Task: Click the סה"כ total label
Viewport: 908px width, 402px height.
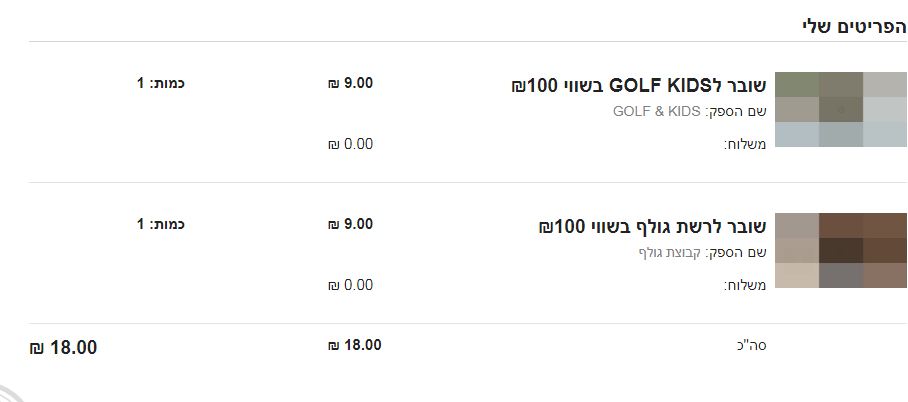Action: click(750, 346)
